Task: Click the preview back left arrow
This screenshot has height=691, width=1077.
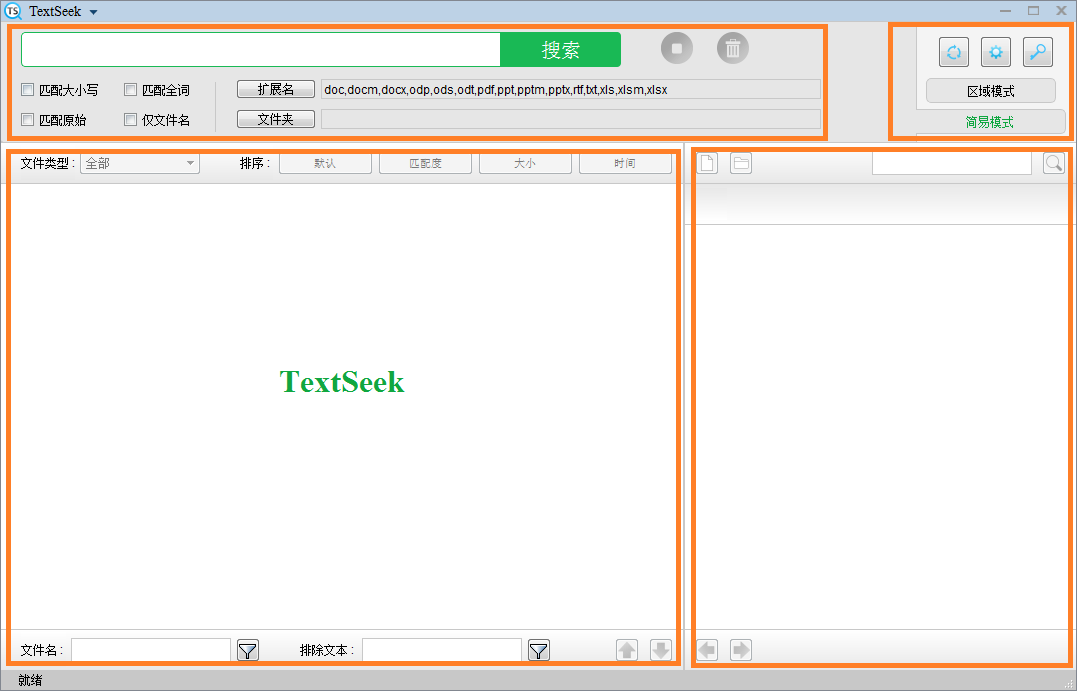Action: click(707, 650)
